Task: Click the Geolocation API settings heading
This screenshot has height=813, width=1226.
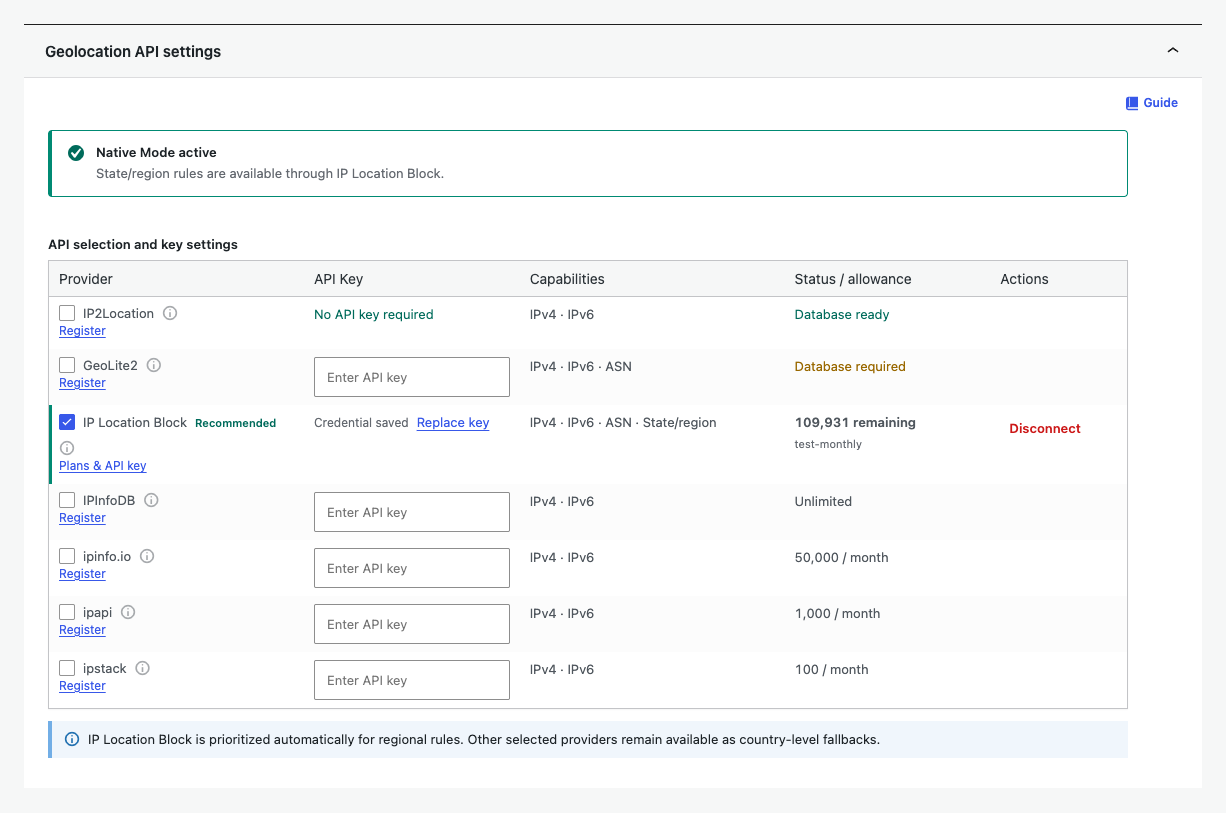Action: coord(133,51)
